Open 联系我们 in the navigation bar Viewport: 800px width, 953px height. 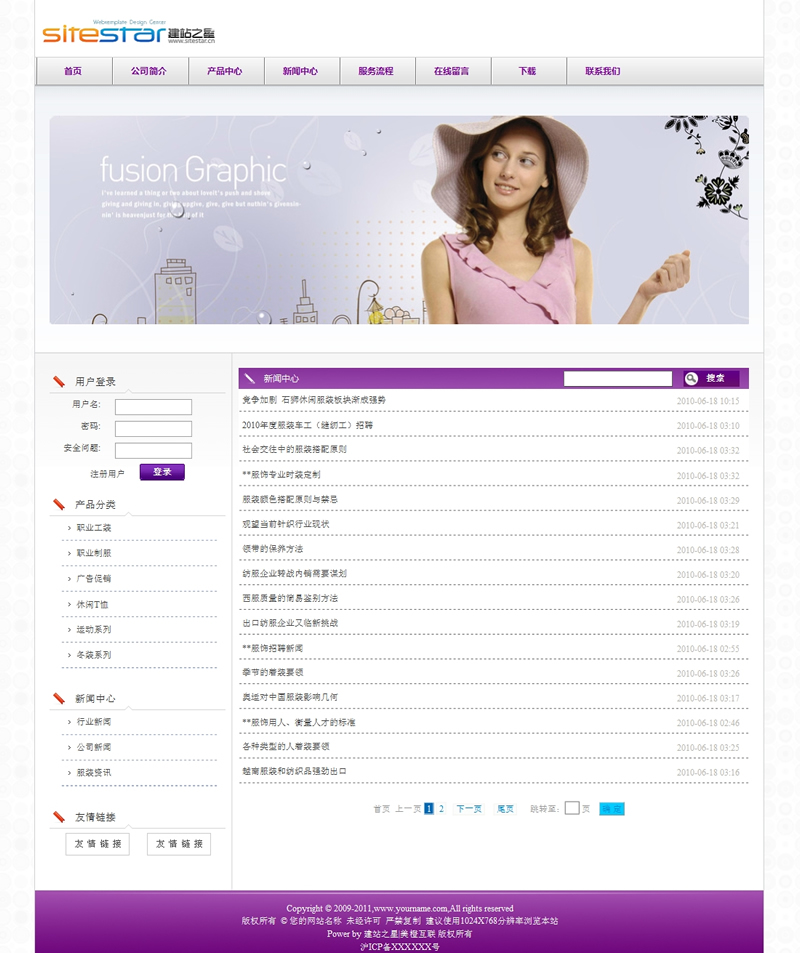coord(603,72)
